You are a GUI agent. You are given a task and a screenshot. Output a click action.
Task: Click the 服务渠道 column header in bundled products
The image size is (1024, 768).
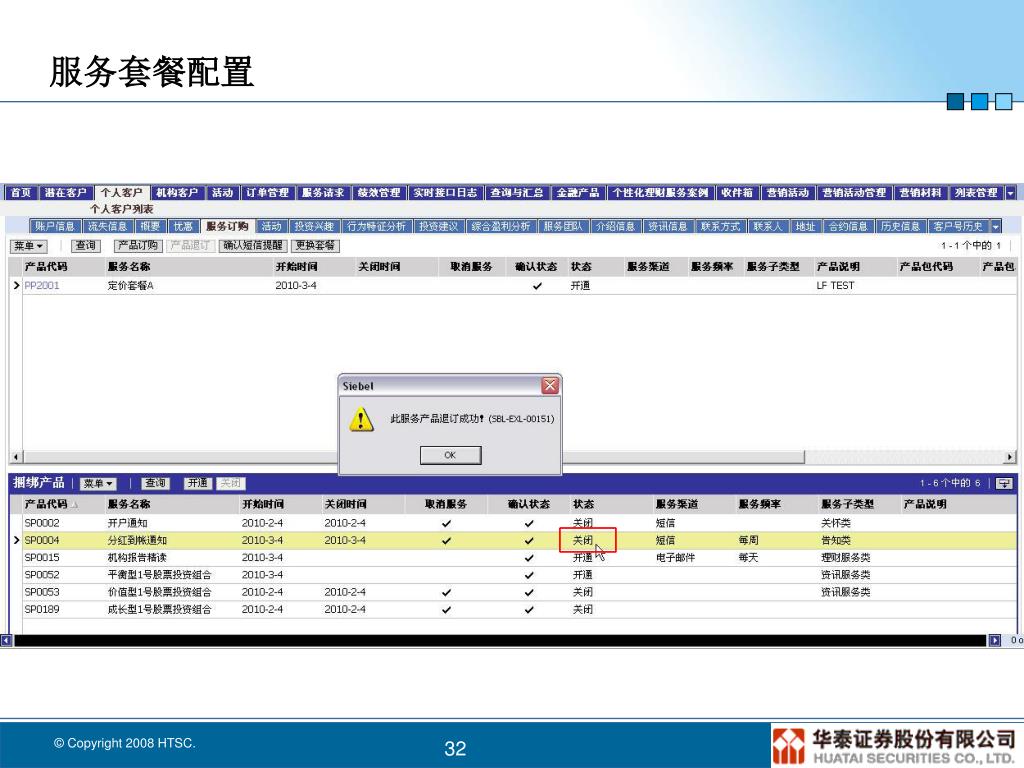click(677, 504)
